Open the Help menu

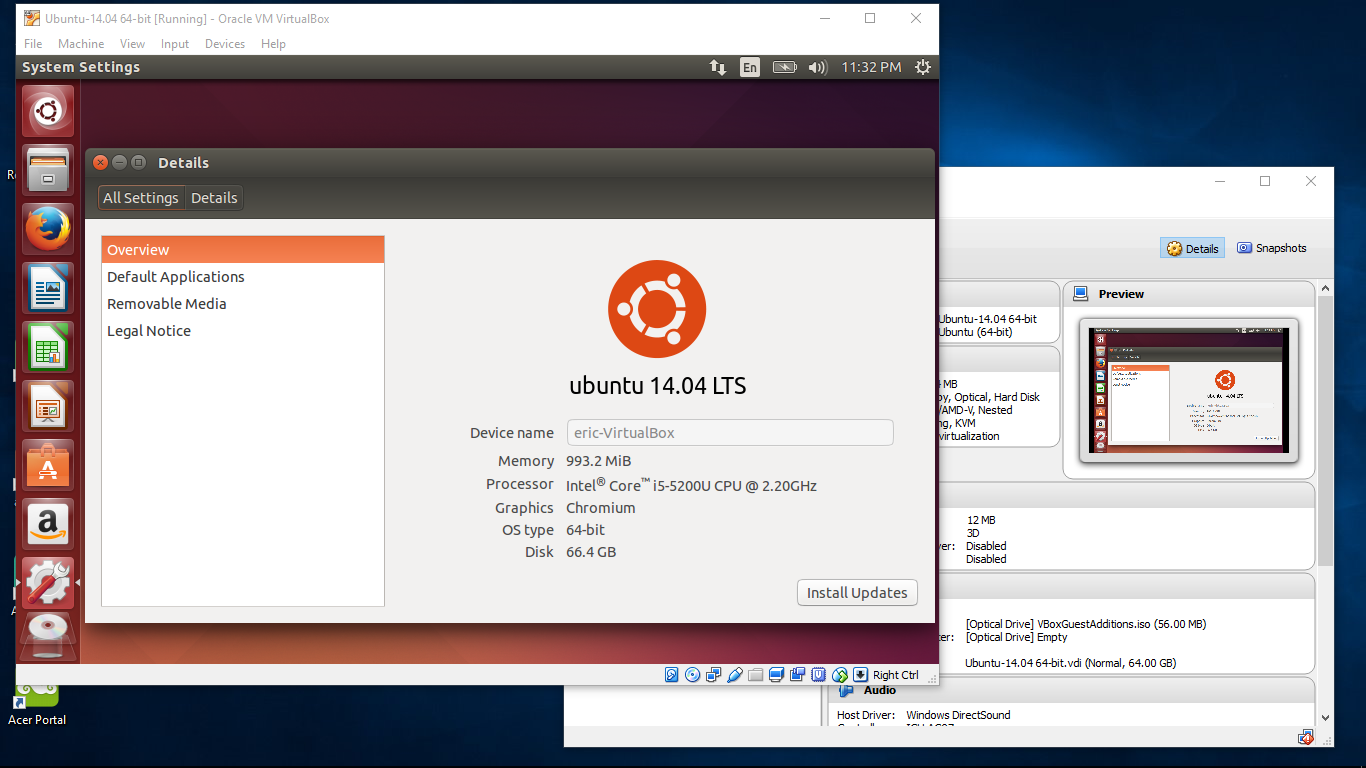click(x=273, y=43)
